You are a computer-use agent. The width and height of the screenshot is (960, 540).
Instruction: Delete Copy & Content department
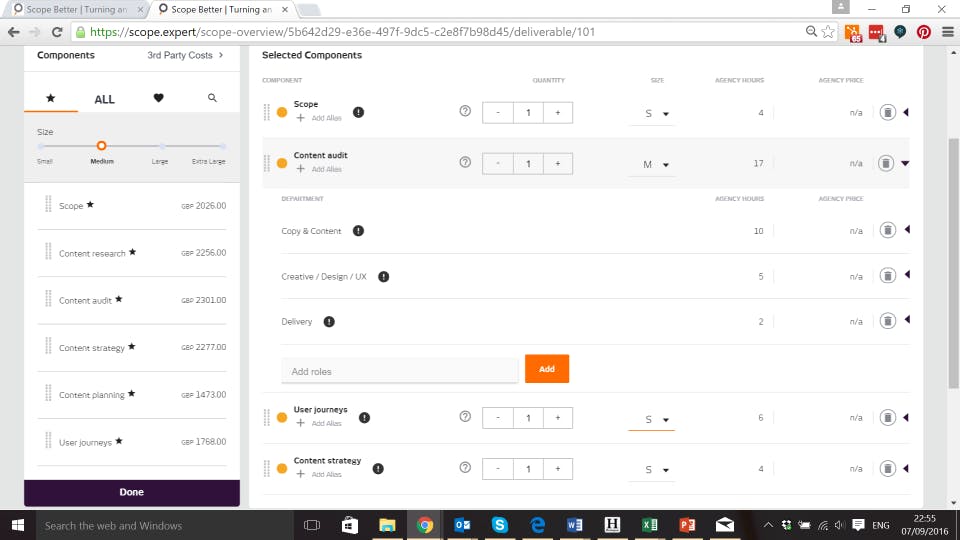point(887,230)
